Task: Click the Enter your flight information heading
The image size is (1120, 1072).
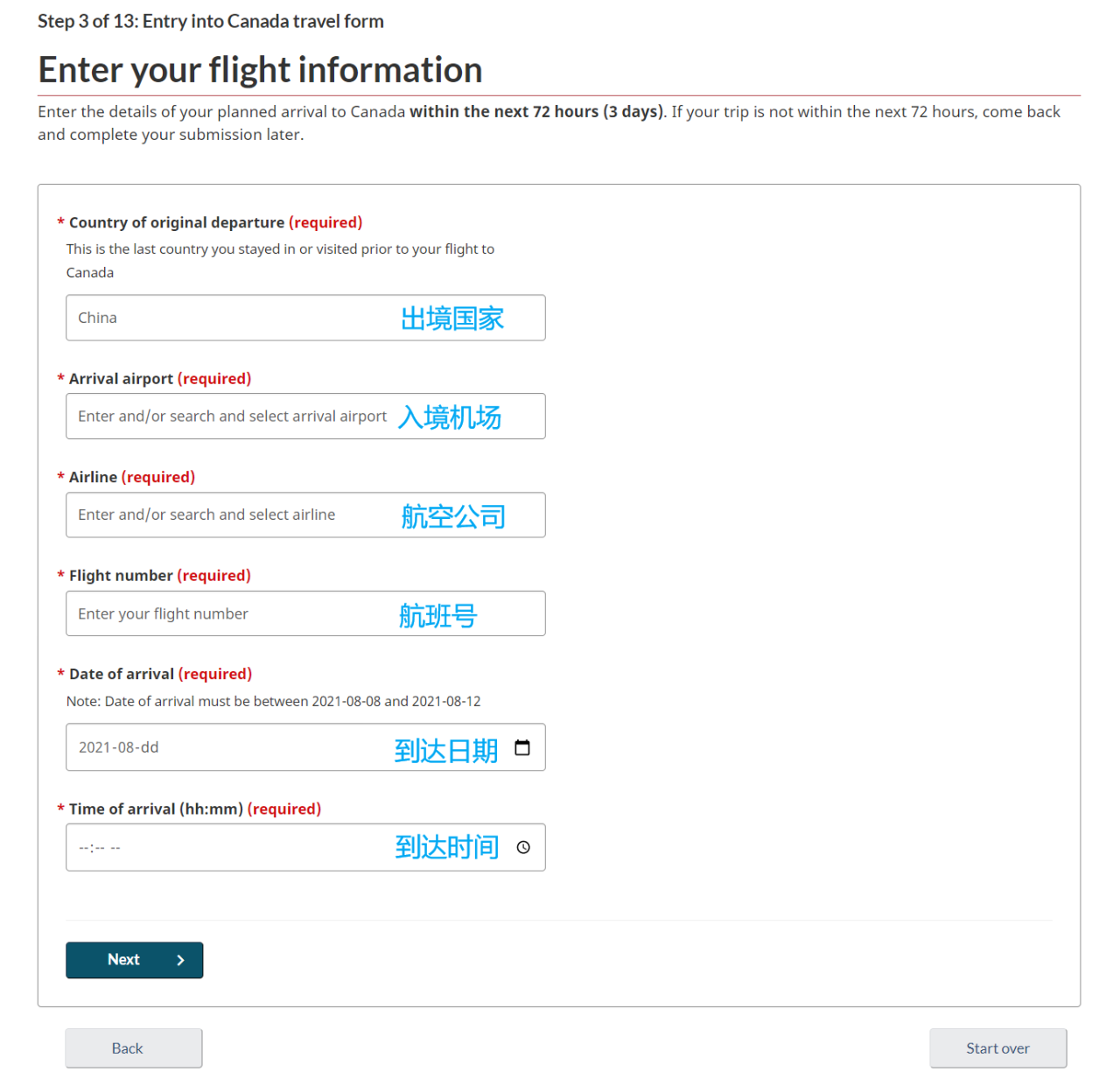Action: coord(260,70)
